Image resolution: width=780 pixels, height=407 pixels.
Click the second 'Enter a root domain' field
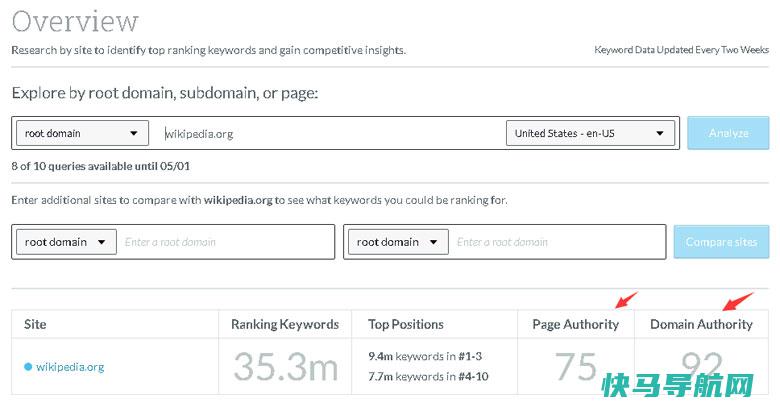(x=558, y=242)
